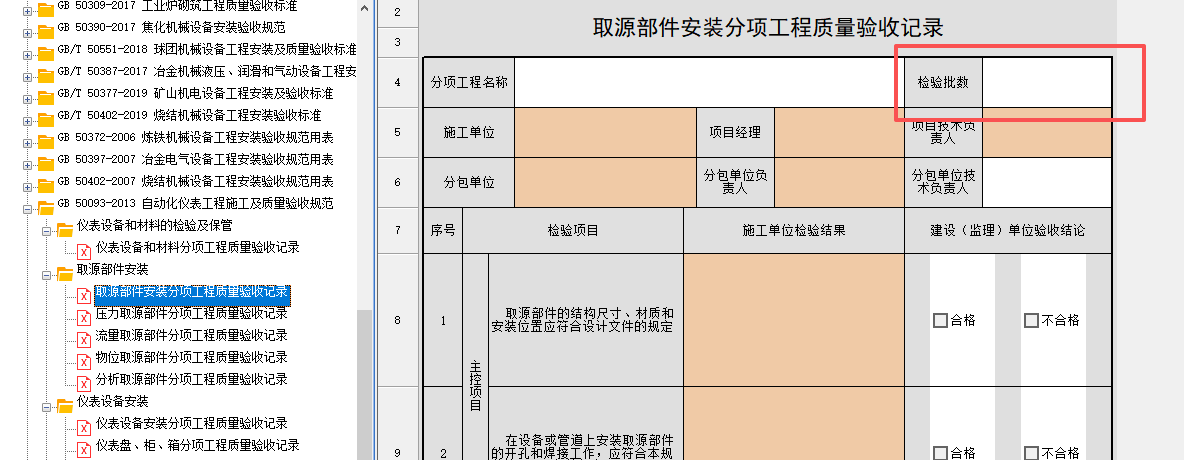Click the orange 施工单位 input cell
The height and width of the screenshot is (460, 1184).
pos(605,132)
